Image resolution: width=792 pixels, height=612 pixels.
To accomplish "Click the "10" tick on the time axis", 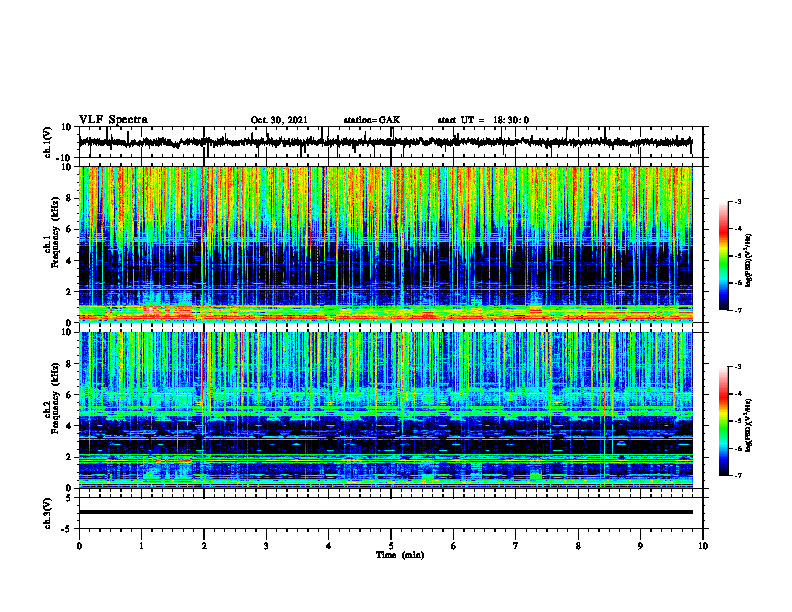I will 703,546.
